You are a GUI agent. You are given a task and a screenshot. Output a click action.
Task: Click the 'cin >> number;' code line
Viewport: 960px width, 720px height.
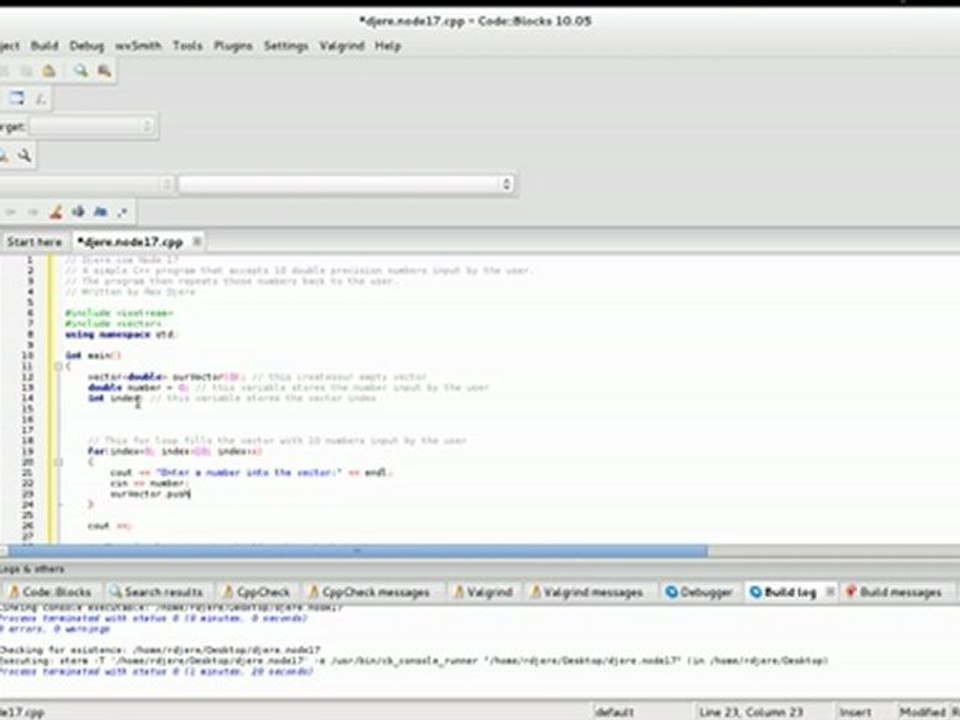(148, 483)
